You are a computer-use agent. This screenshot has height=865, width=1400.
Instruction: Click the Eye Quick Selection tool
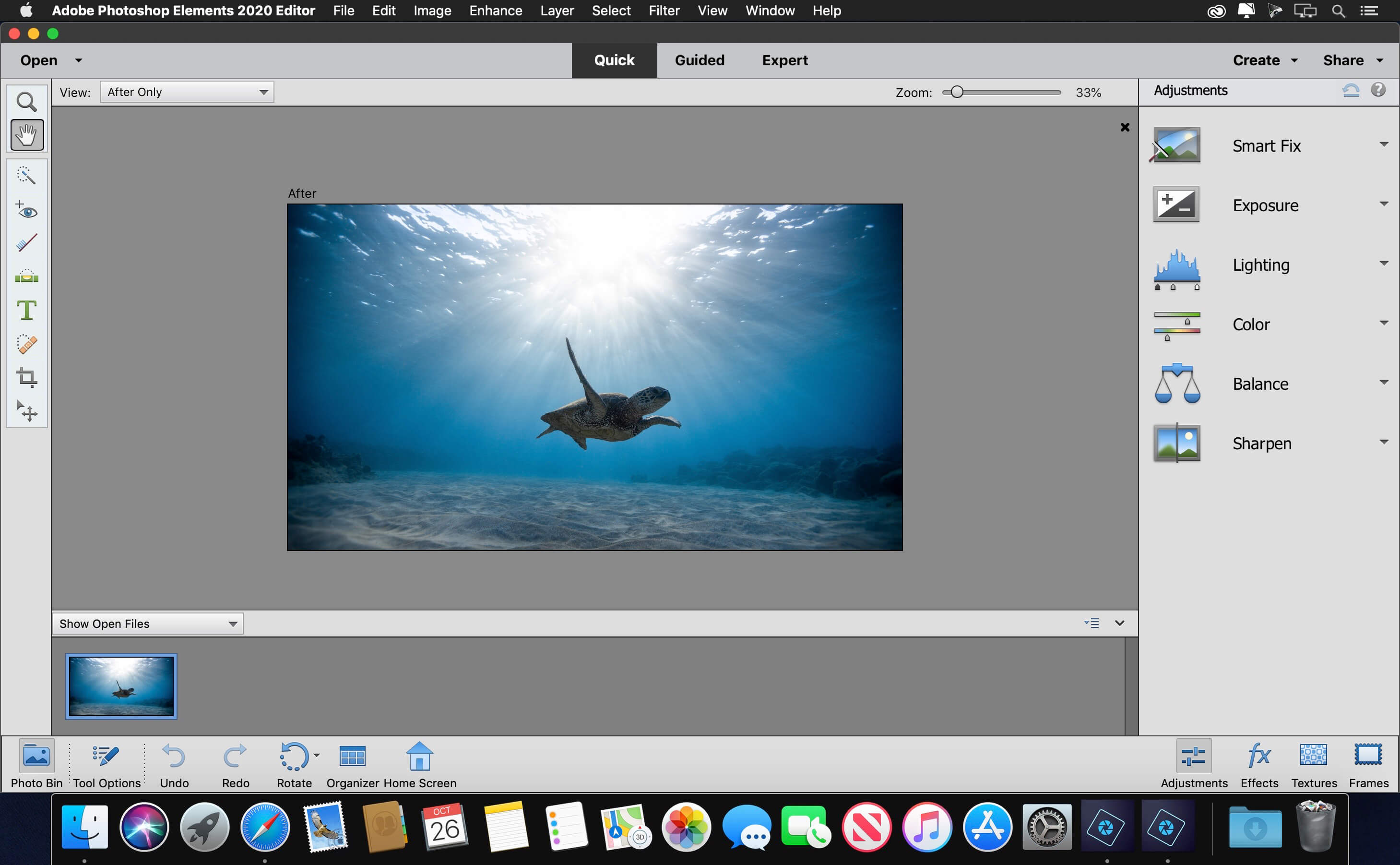[x=27, y=211]
